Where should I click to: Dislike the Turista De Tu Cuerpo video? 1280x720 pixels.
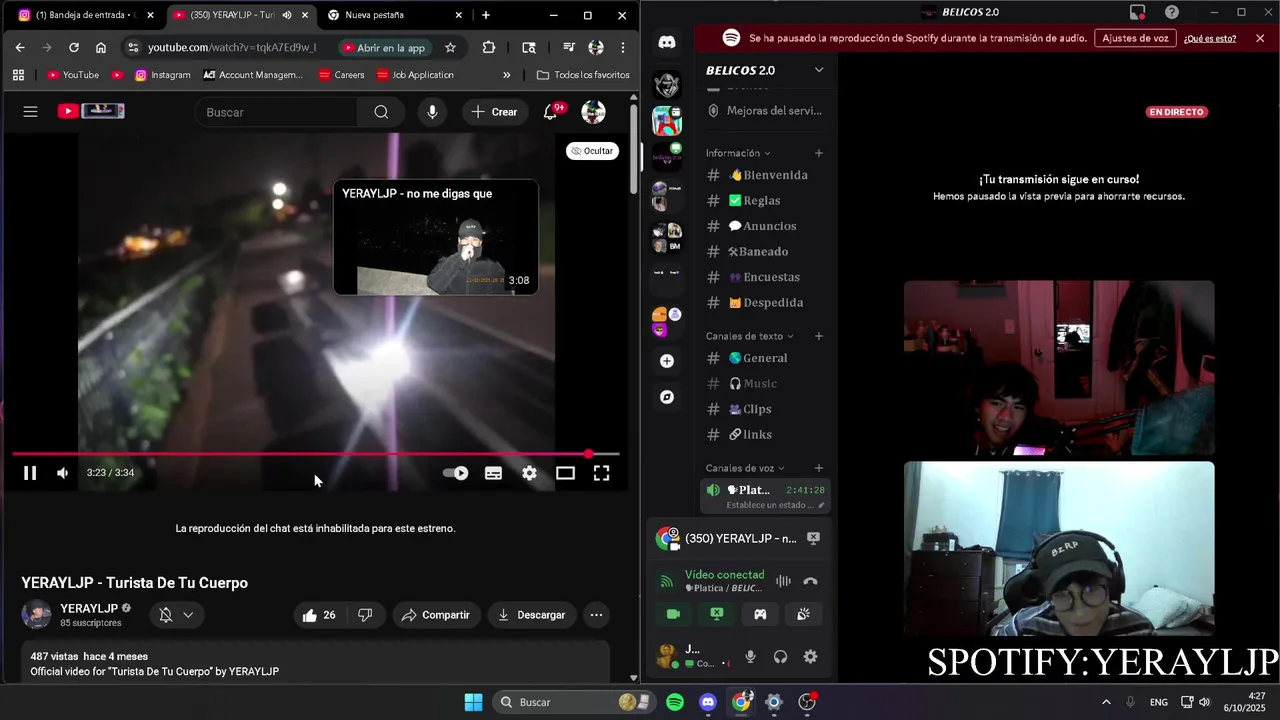(x=365, y=615)
